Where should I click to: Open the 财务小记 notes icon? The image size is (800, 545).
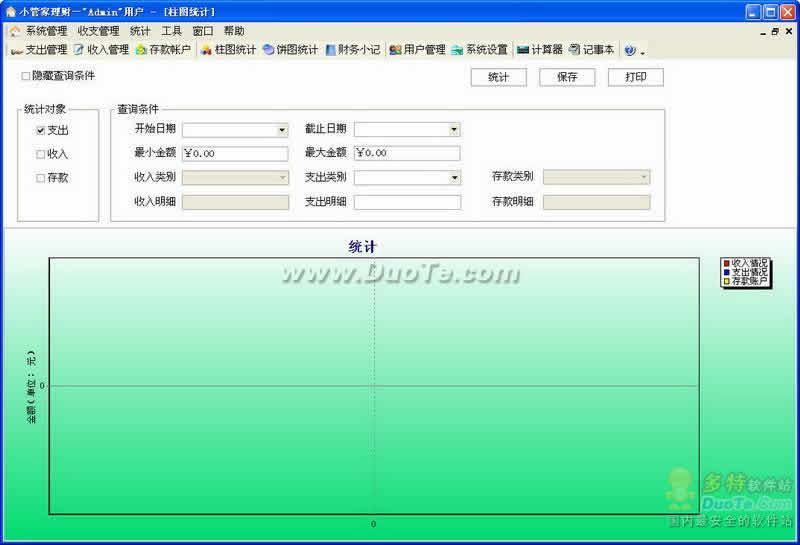331,49
